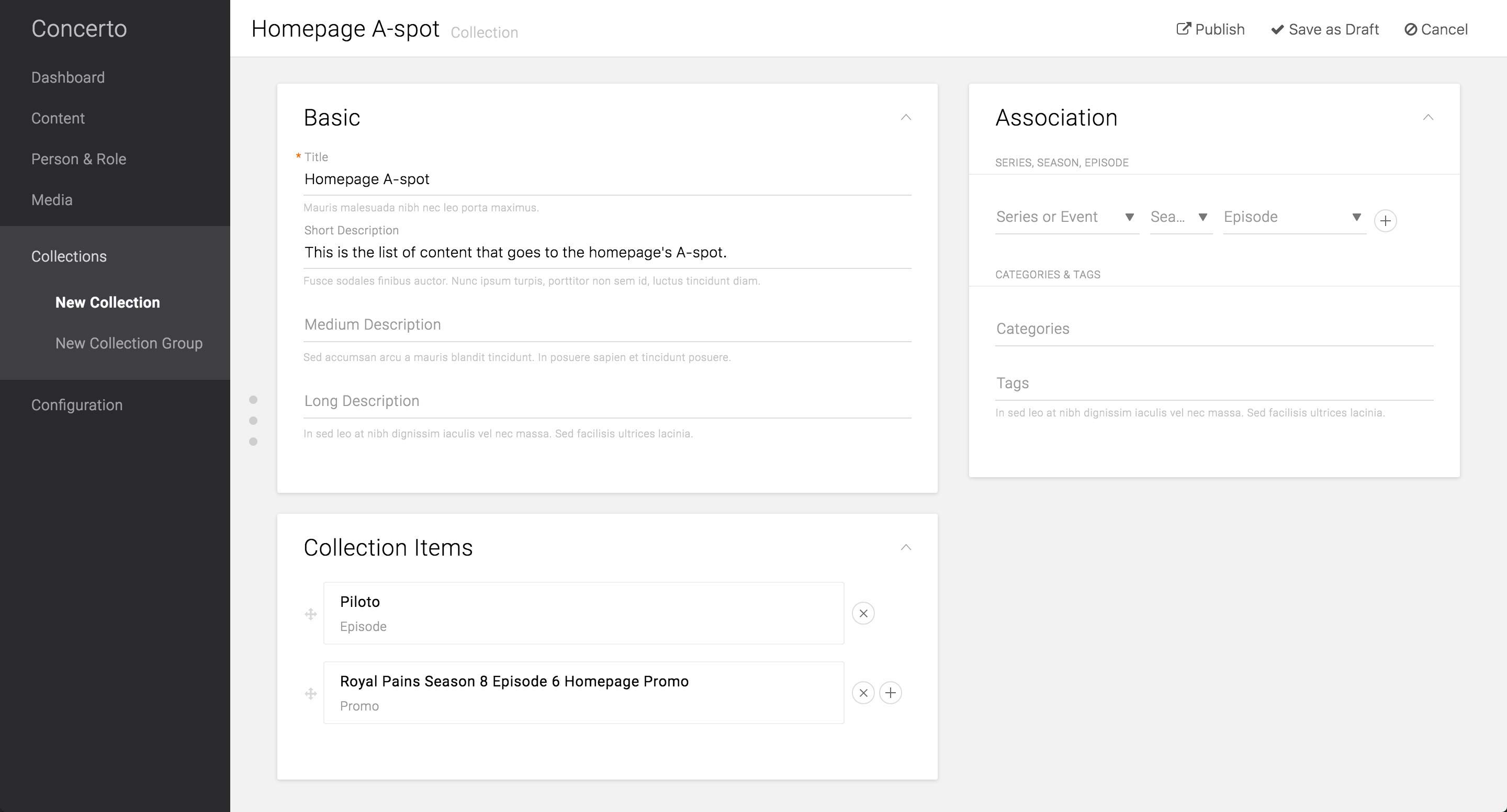
Task: Focus the Medium Description field
Action: click(x=606, y=325)
